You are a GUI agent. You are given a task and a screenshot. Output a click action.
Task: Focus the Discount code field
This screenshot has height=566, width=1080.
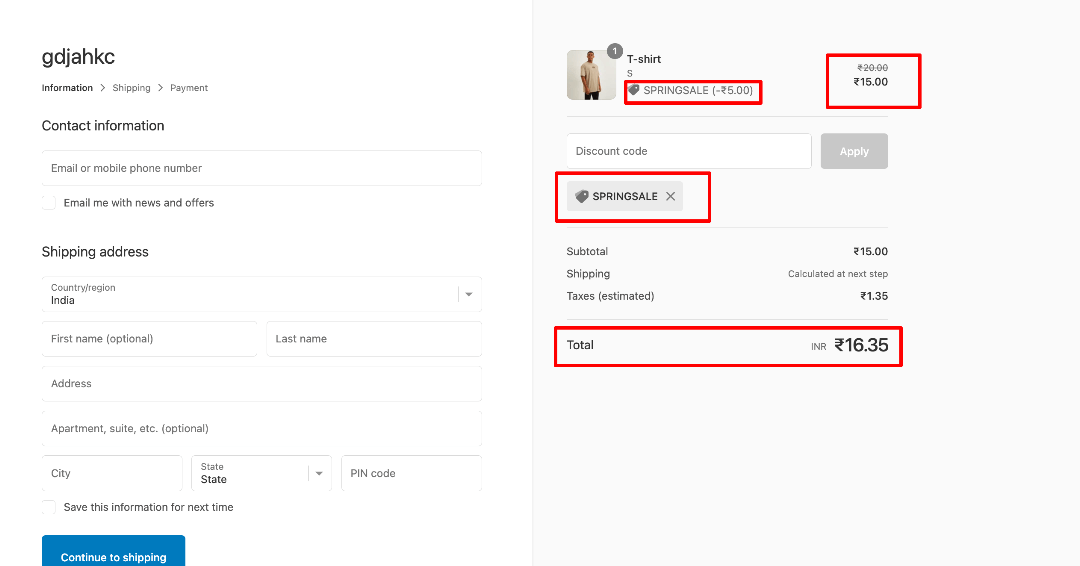[689, 151]
